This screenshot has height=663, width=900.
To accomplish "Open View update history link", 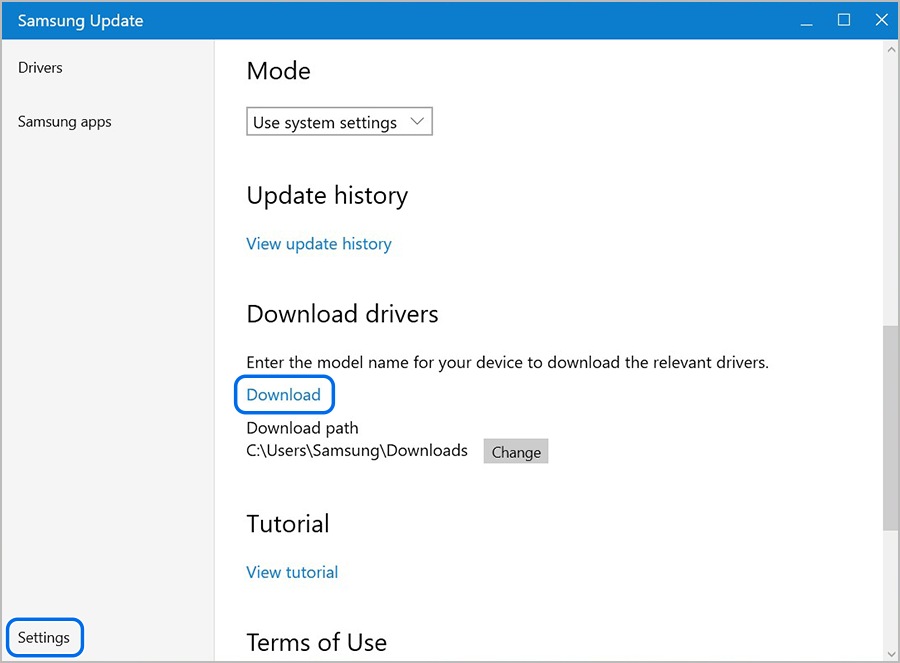I will (319, 244).
